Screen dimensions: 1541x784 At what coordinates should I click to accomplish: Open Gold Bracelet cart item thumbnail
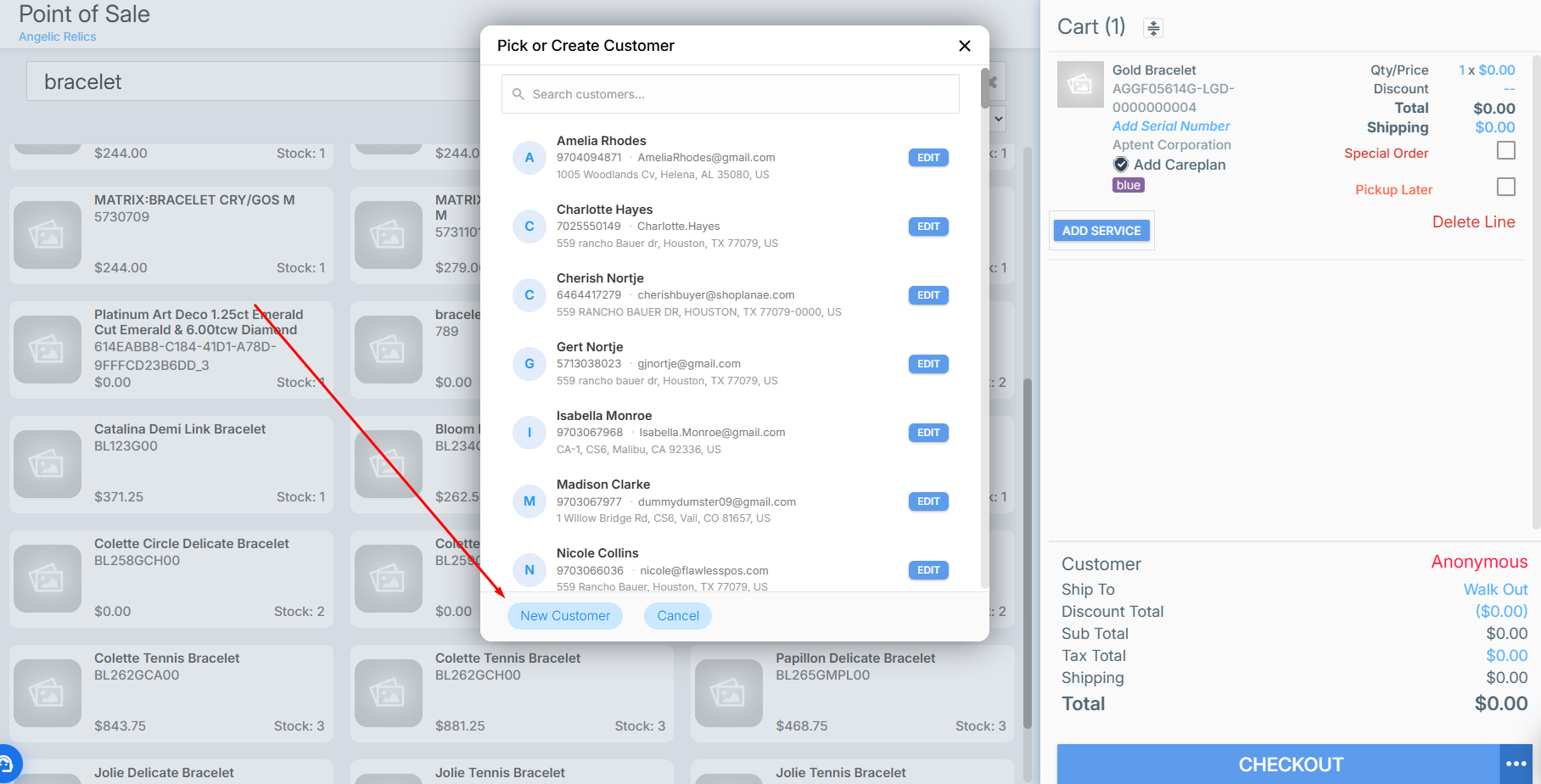1080,85
